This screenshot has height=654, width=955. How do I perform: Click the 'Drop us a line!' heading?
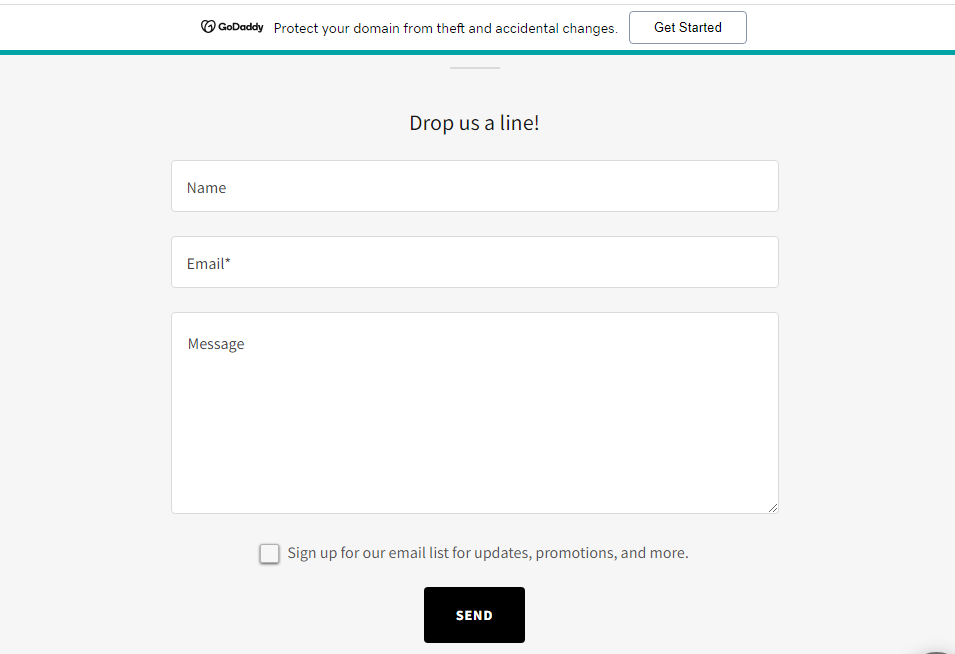tap(474, 123)
